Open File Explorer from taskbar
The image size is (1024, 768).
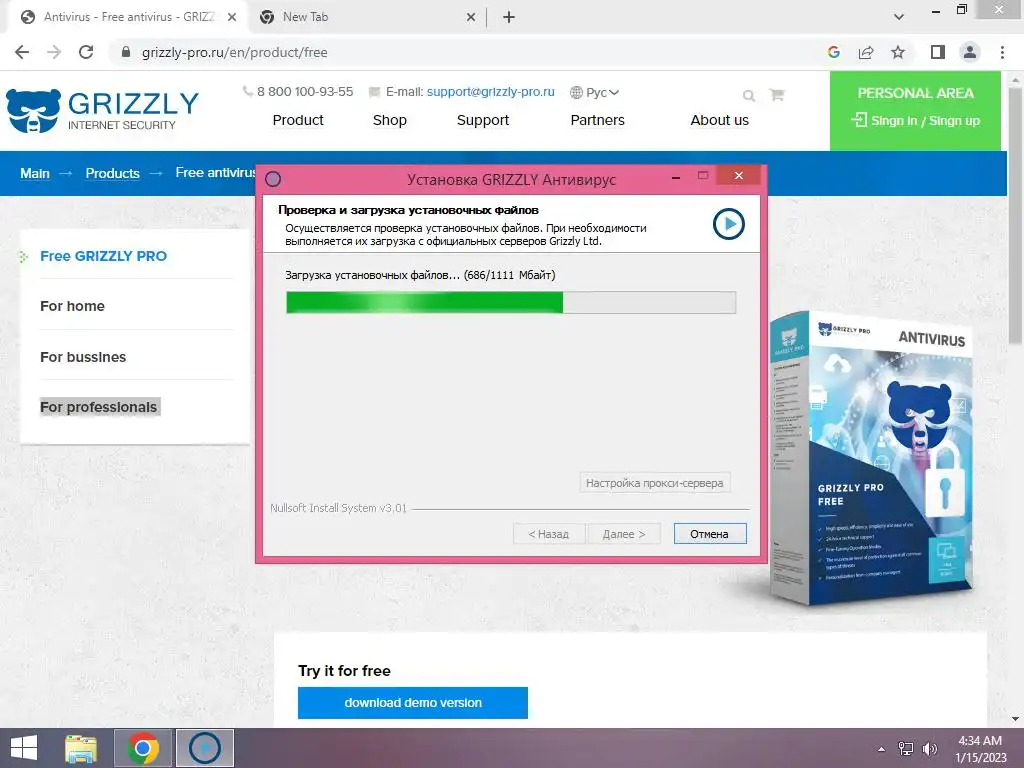coord(81,748)
